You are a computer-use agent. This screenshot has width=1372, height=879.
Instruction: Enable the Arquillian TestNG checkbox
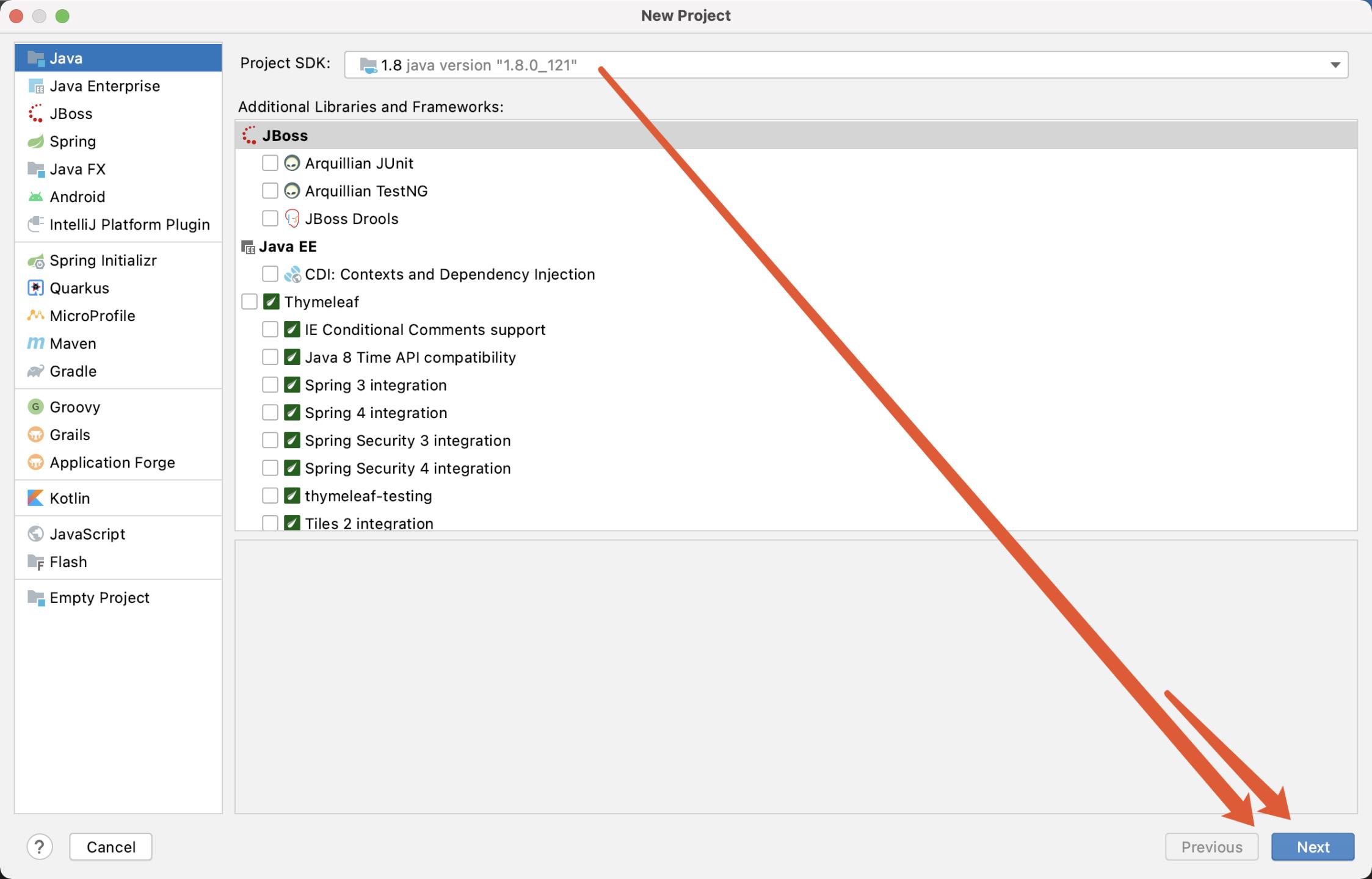pyautogui.click(x=270, y=191)
